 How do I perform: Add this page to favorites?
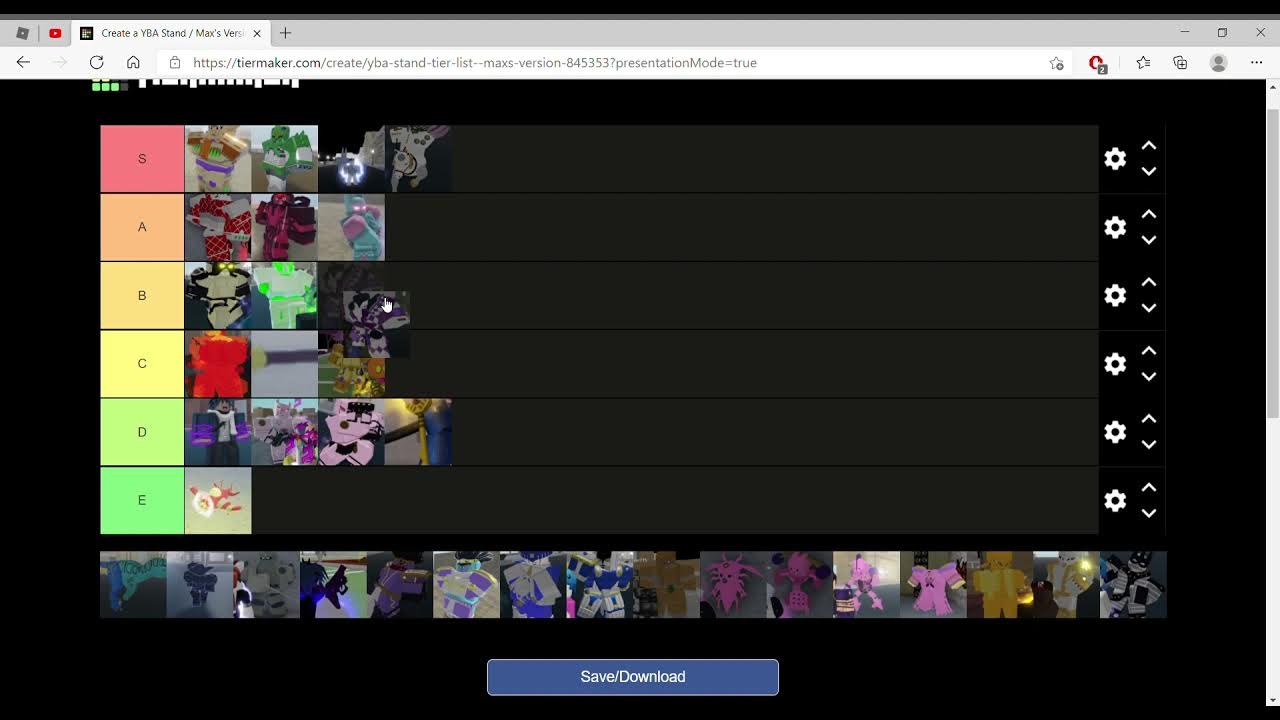click(x=1056, y=62)
